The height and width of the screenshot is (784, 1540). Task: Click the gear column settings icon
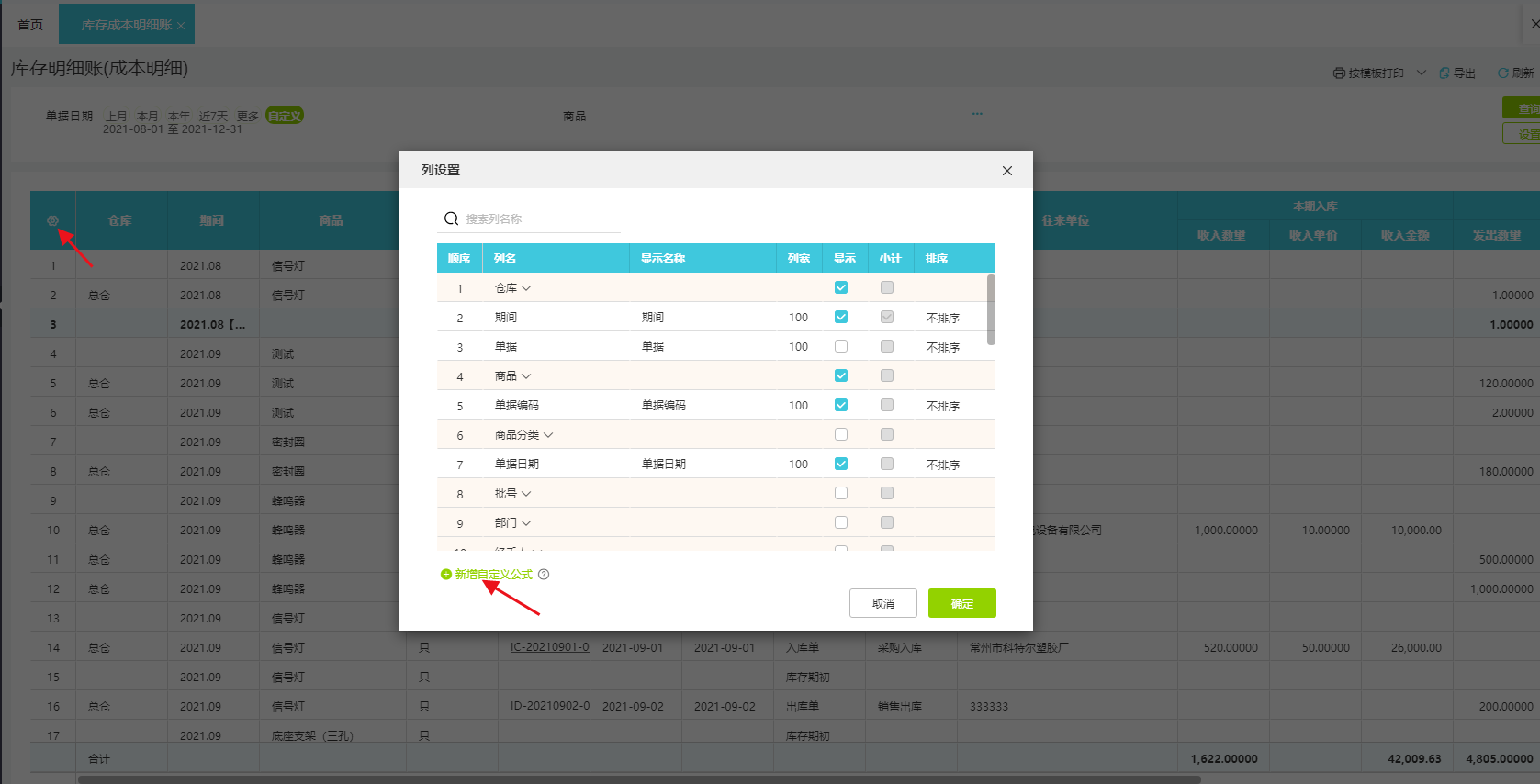pyautogui.click(x=52, y=220)
